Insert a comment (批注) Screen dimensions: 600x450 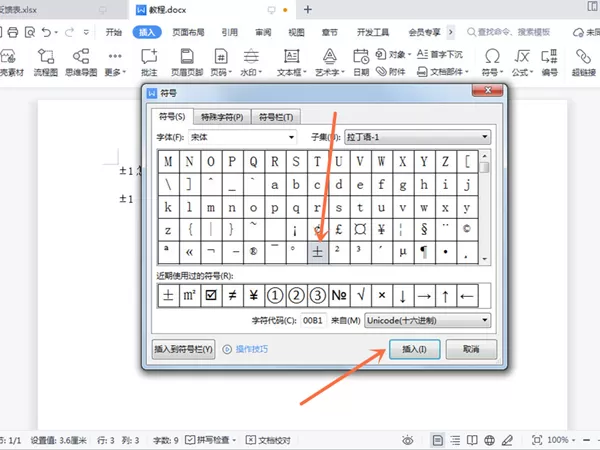pyautogui.click(x=149, y=62)
